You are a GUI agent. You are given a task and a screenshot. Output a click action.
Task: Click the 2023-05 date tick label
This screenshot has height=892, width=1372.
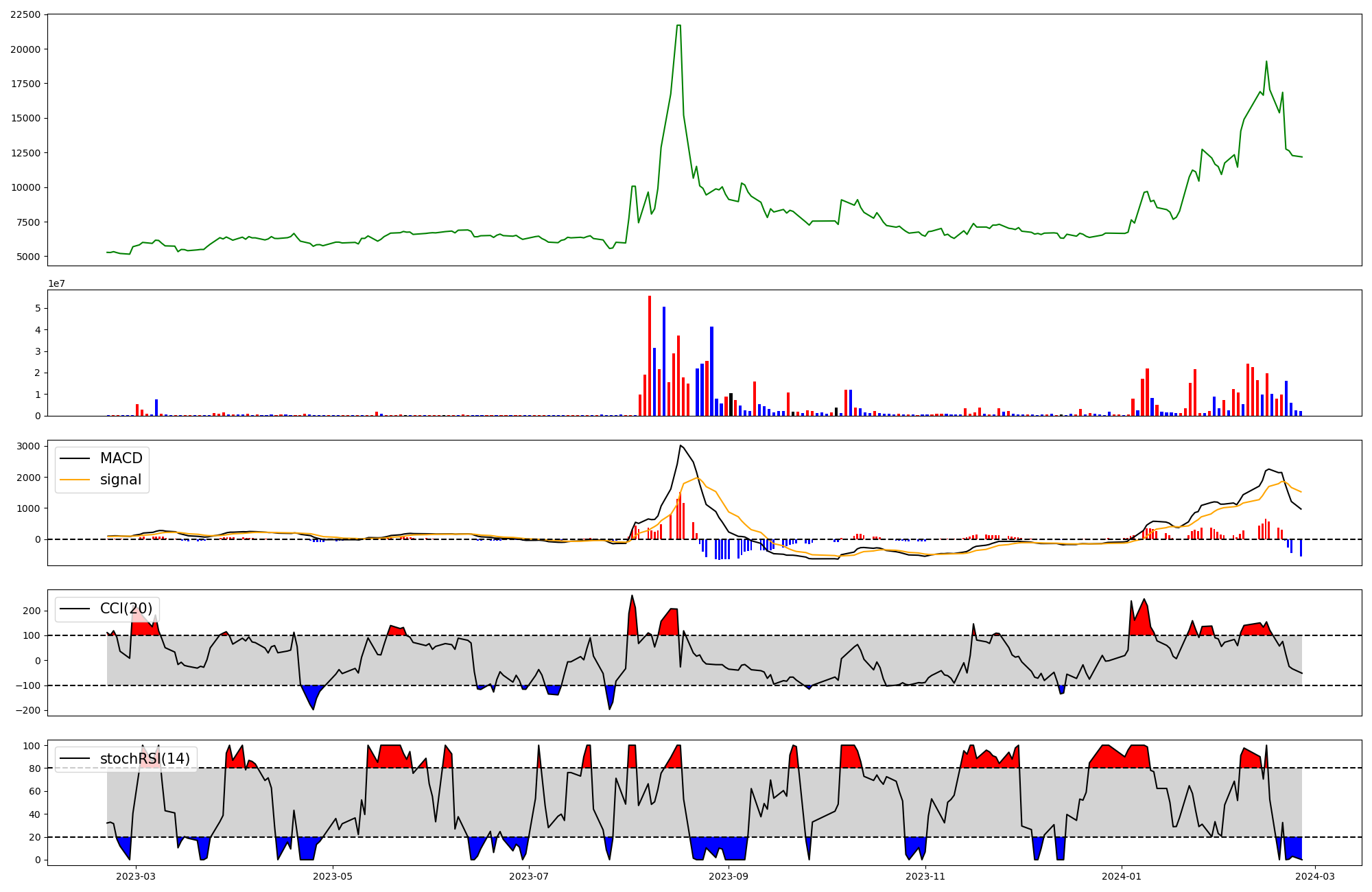[x=333, y=876]
